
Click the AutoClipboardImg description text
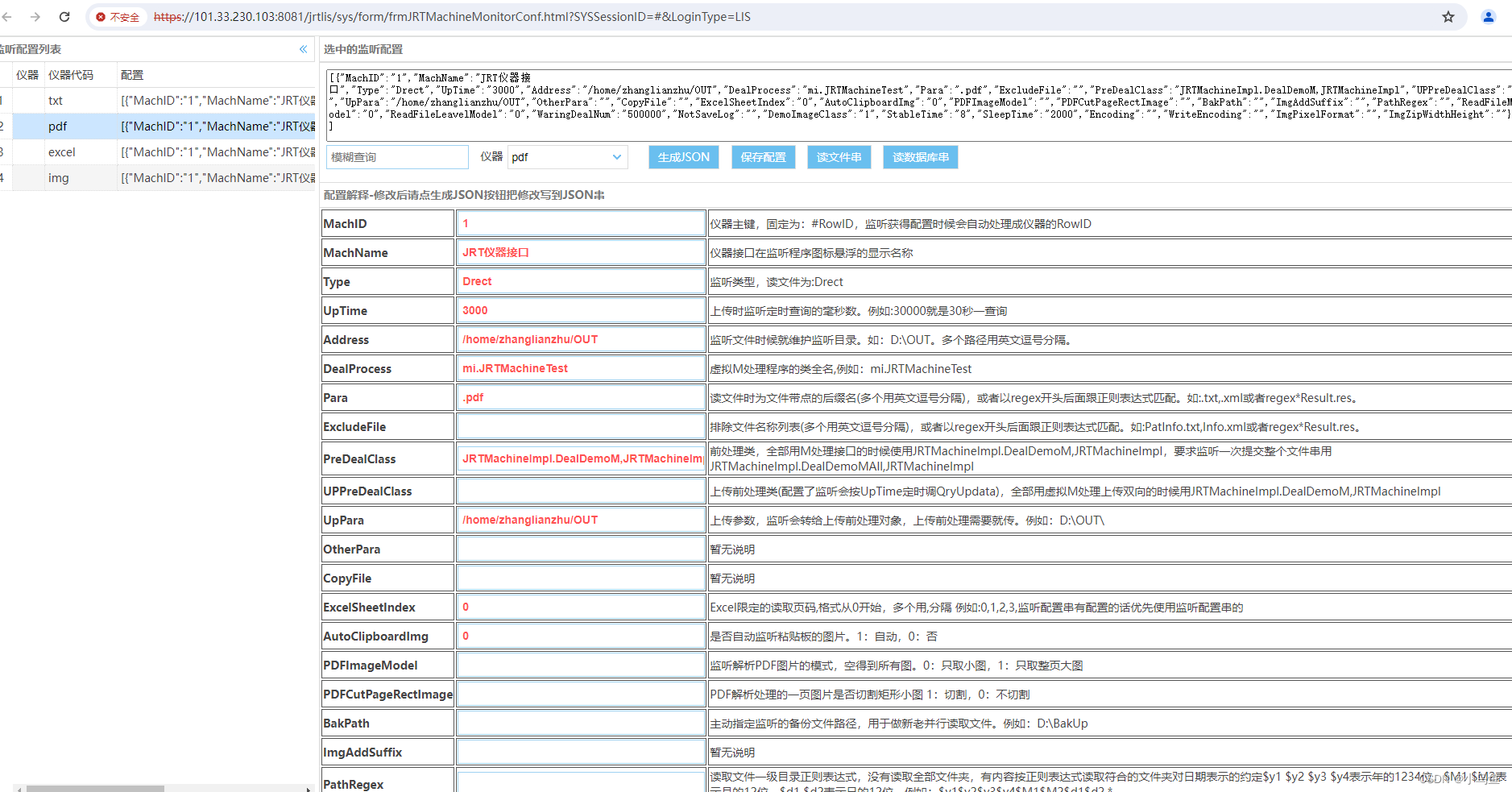823,637
